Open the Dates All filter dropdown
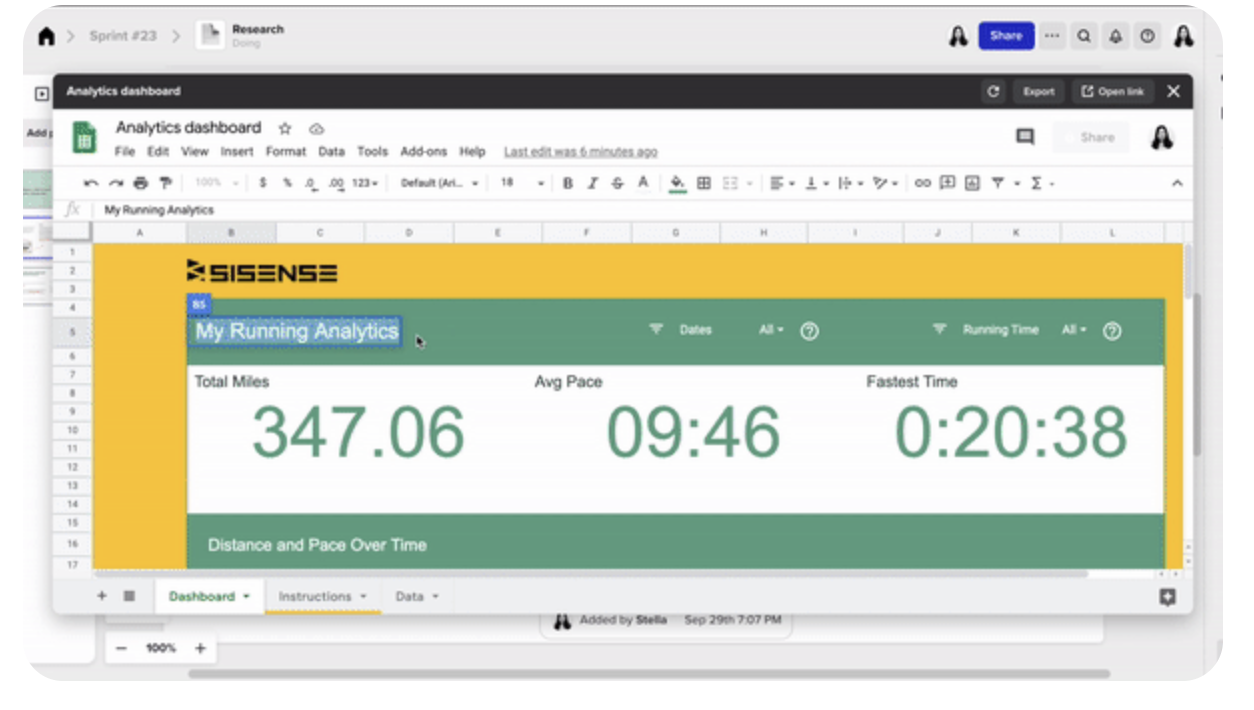Image resolution: width=1254 pixels, height=710 pixels. (x=771, y=330)
